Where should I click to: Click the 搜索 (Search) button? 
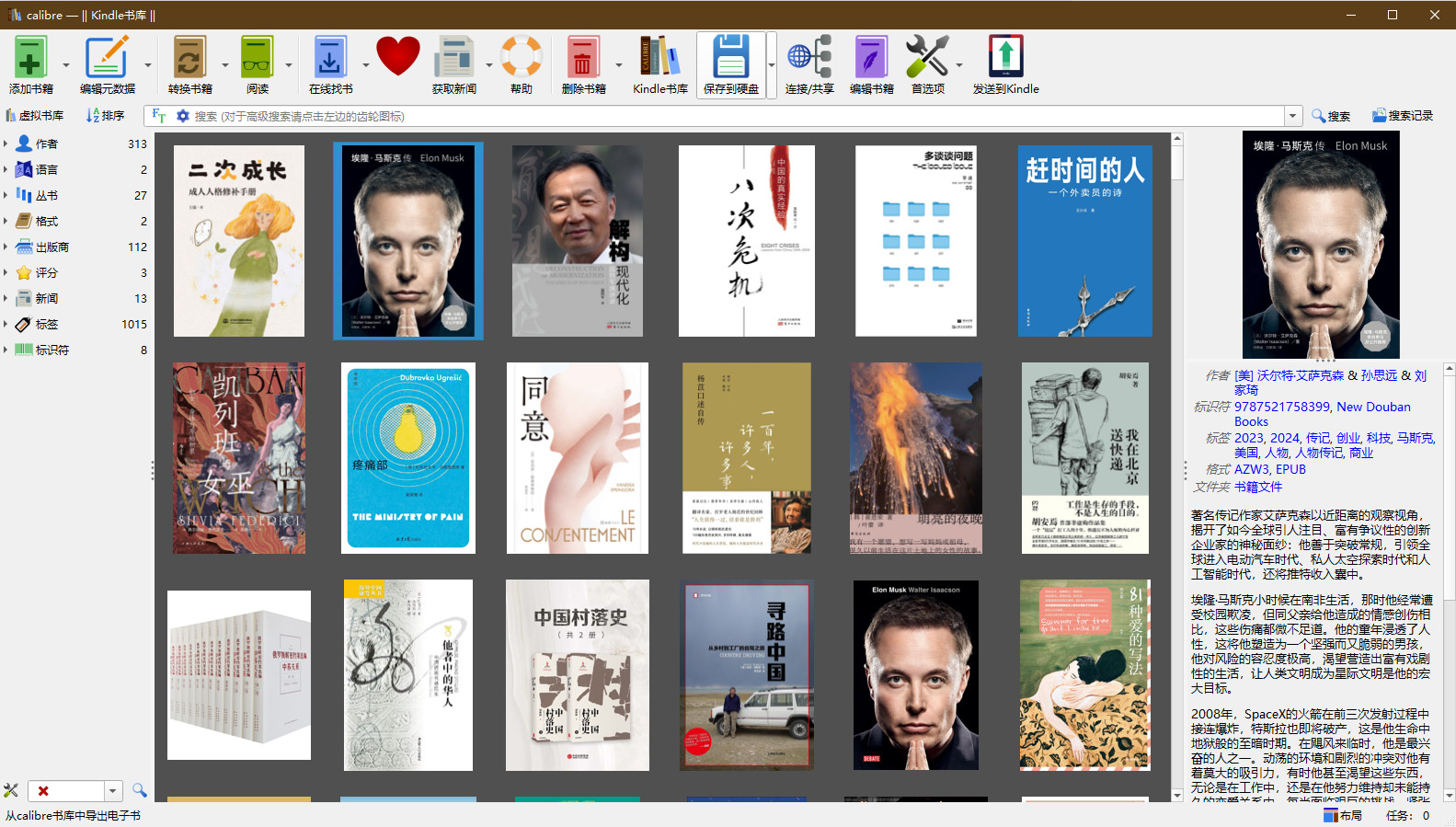[x=1331, y=116]
